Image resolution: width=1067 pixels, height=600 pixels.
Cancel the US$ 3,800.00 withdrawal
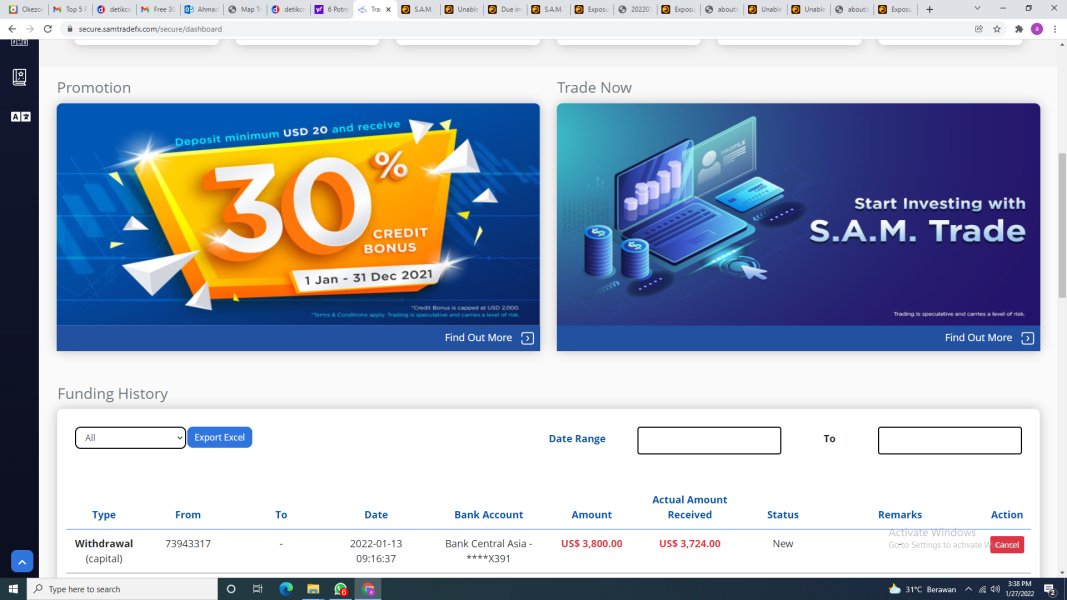click(1006, 544)
